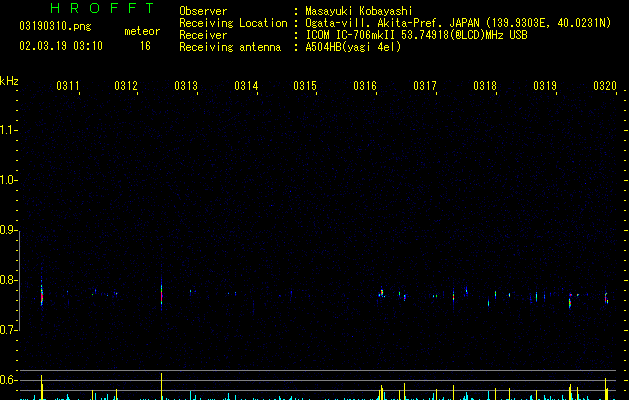Click the meteor echo just before 0311
The image size is (629, 400).
click(42, 295)
